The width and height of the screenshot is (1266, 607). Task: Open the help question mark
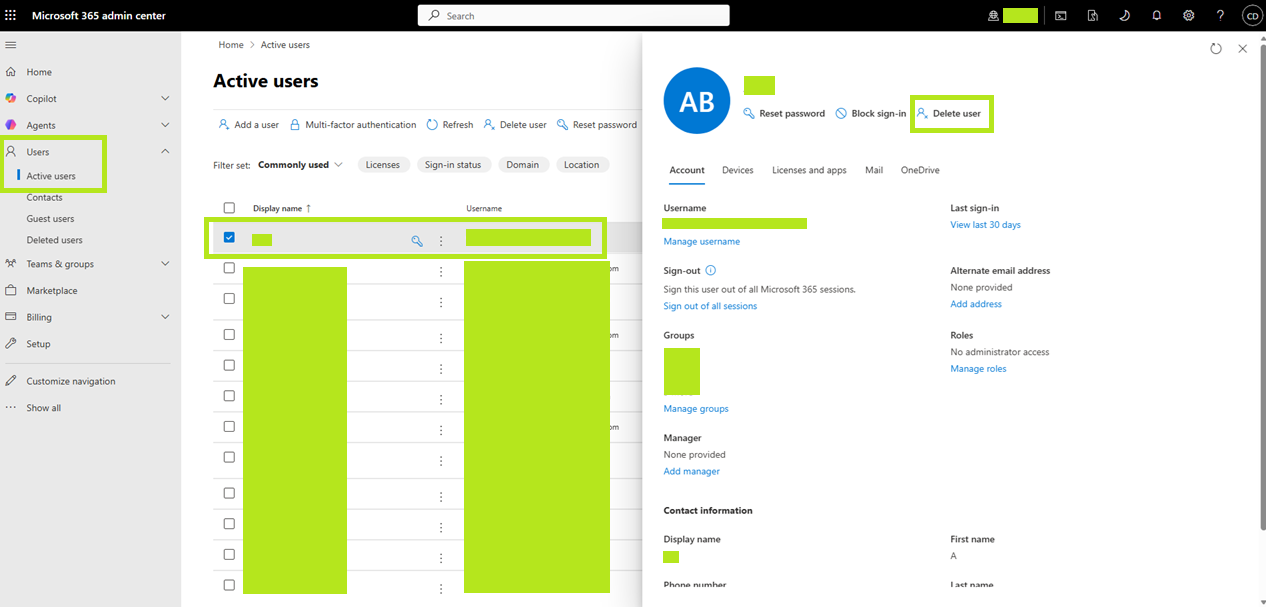[1220, 16]
